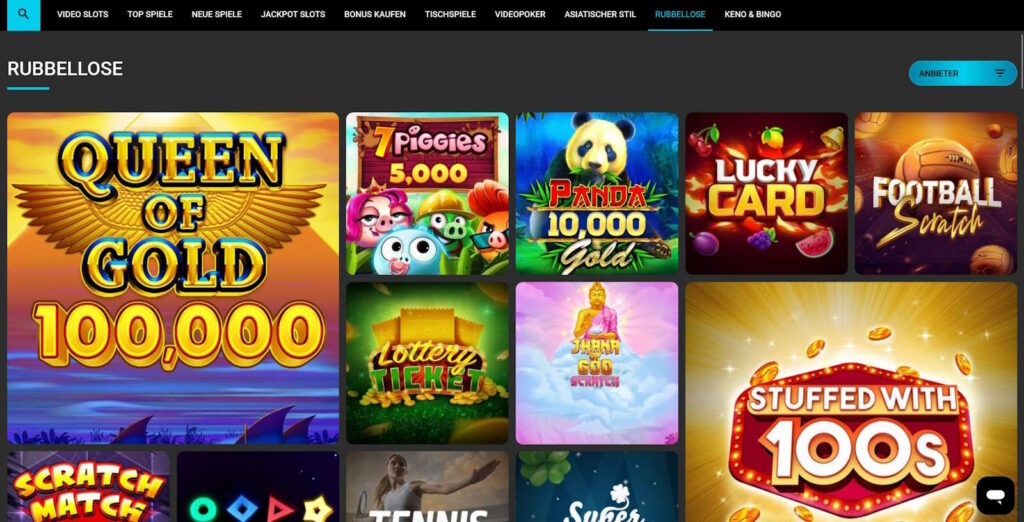Switch to Video Slots tab
Screen dimensions: 1024x522
(82, 14)
